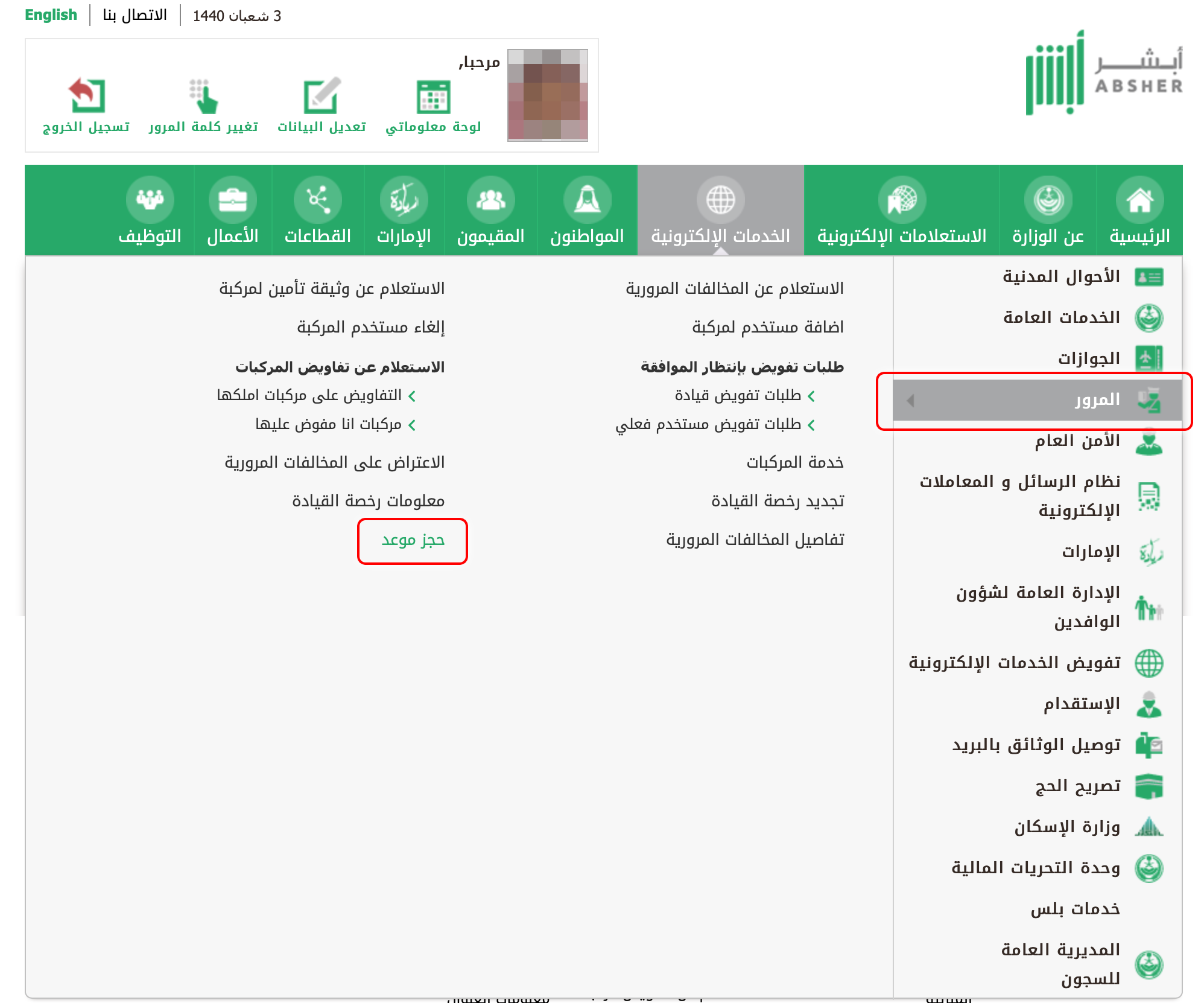Switch language to English
1204x1003 pixels.
tap(51, 15)
